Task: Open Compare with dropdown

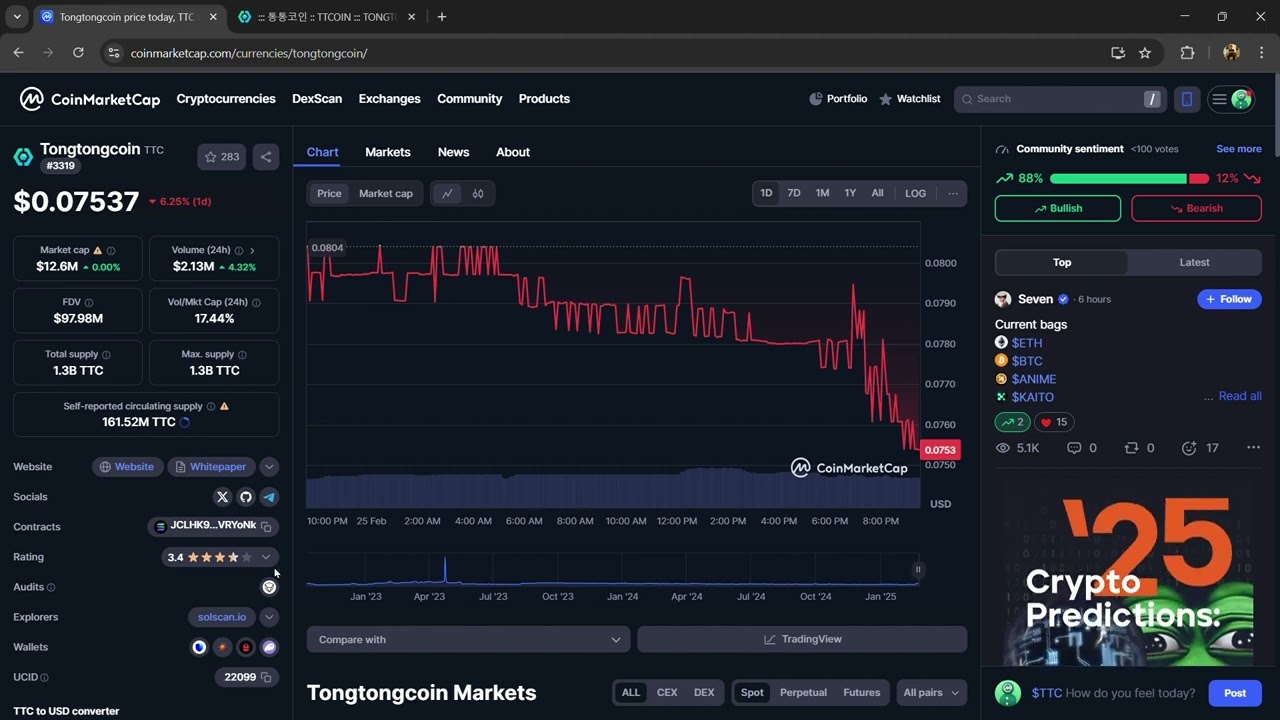Action: [x=468, y=639]
